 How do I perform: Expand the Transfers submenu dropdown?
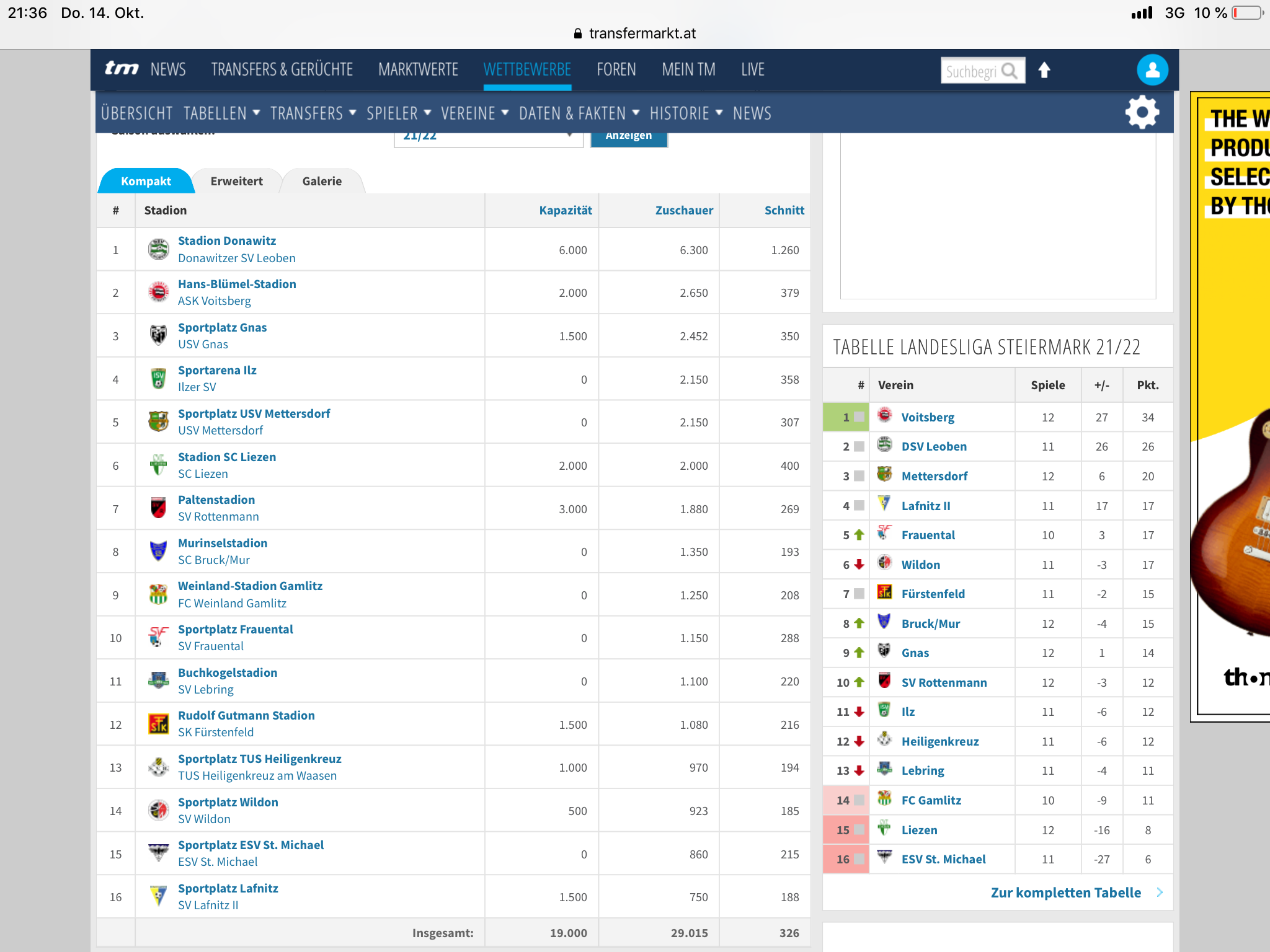point(313,113)
